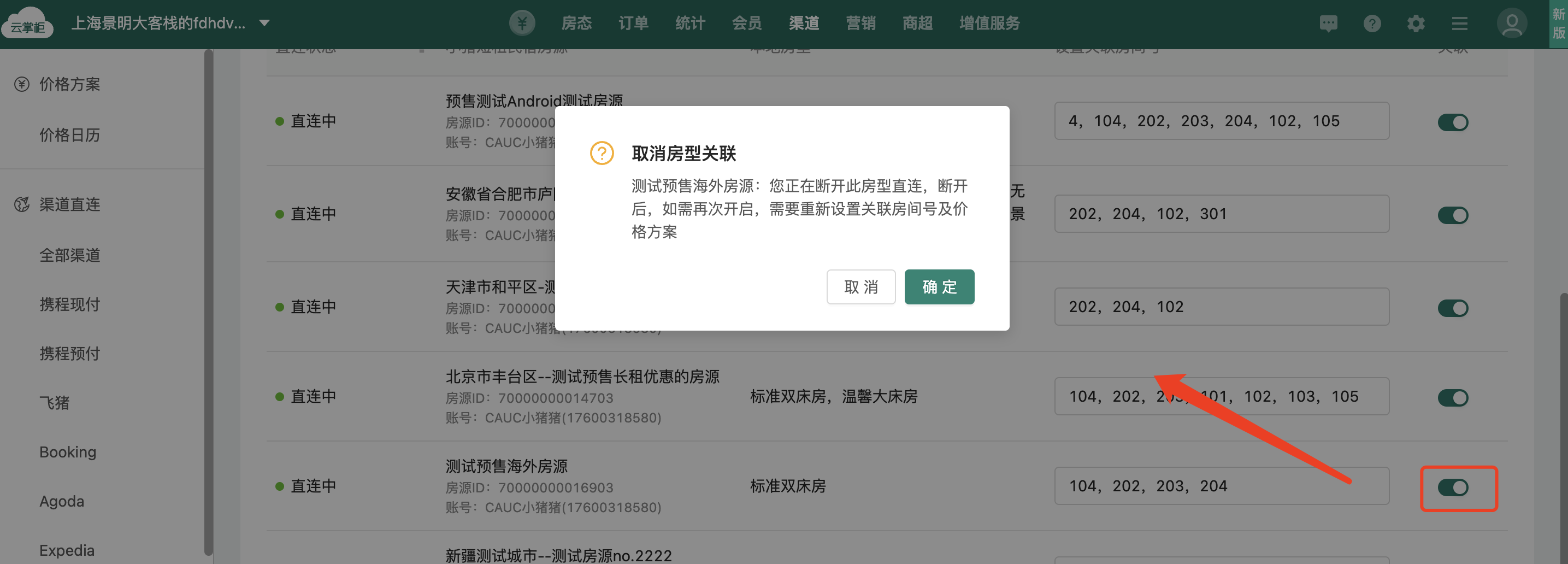Click the user profile avatar icon

1511,23
